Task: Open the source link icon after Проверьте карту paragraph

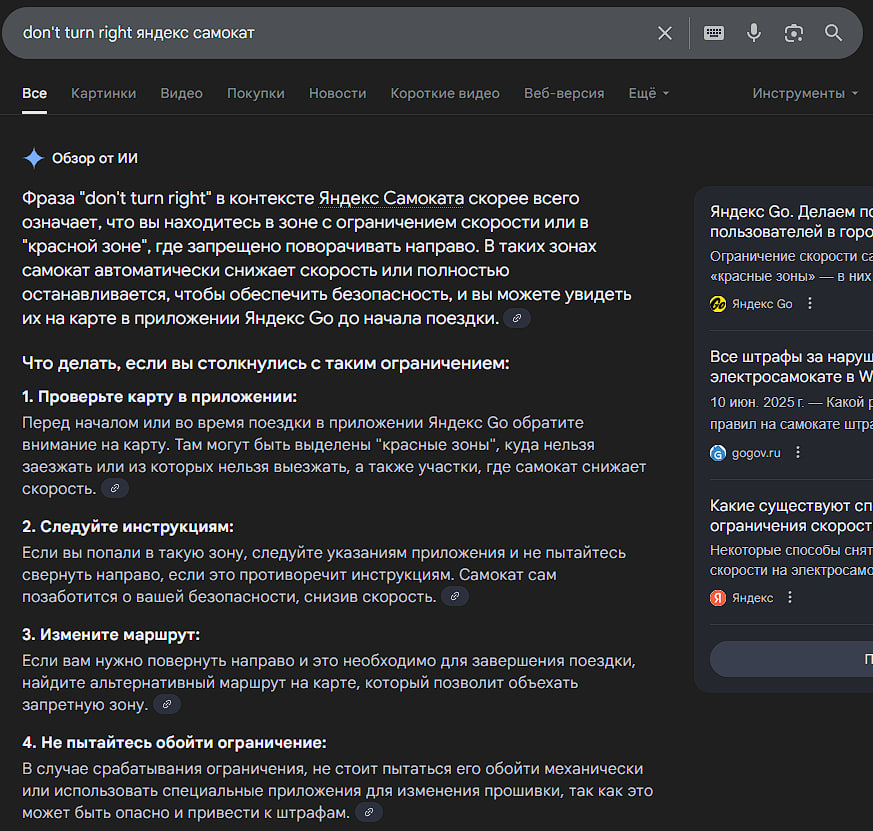Action: pos(115,488)
